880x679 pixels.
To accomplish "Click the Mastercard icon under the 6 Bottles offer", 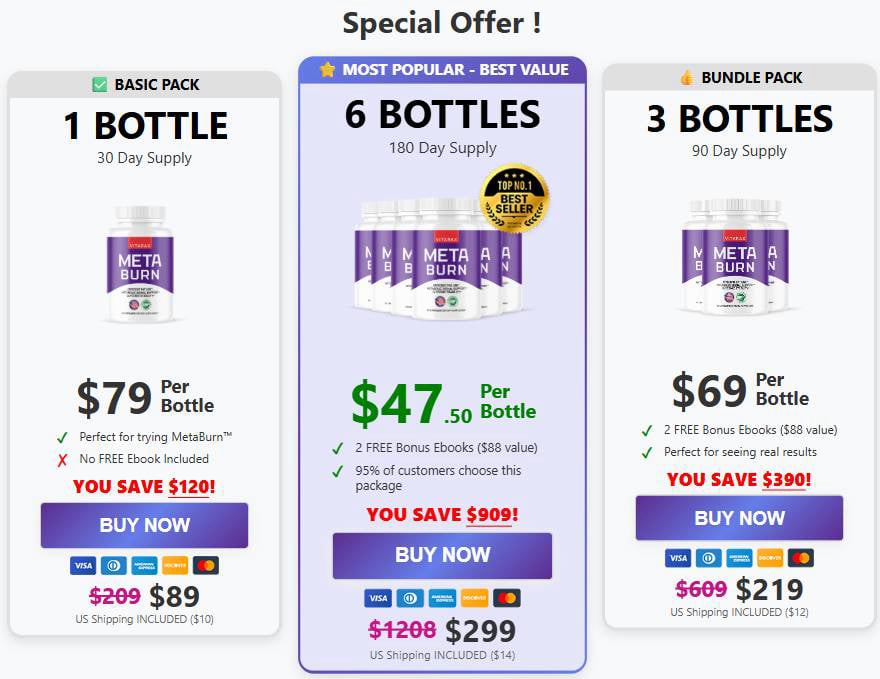I will pyautogui.click(x=507, y=598).
